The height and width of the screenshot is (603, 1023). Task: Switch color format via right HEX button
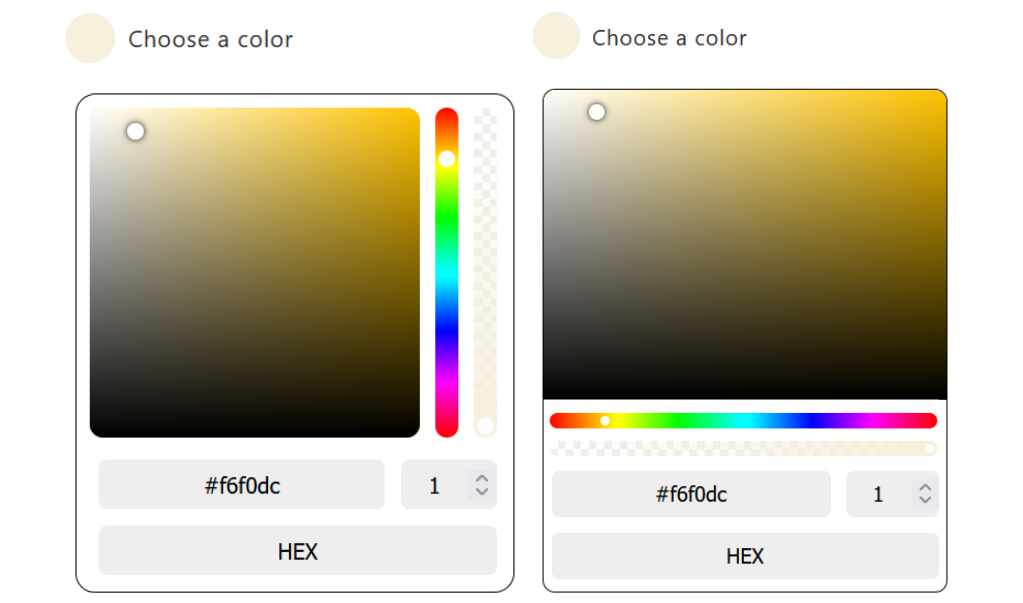[x=744, y=556]
